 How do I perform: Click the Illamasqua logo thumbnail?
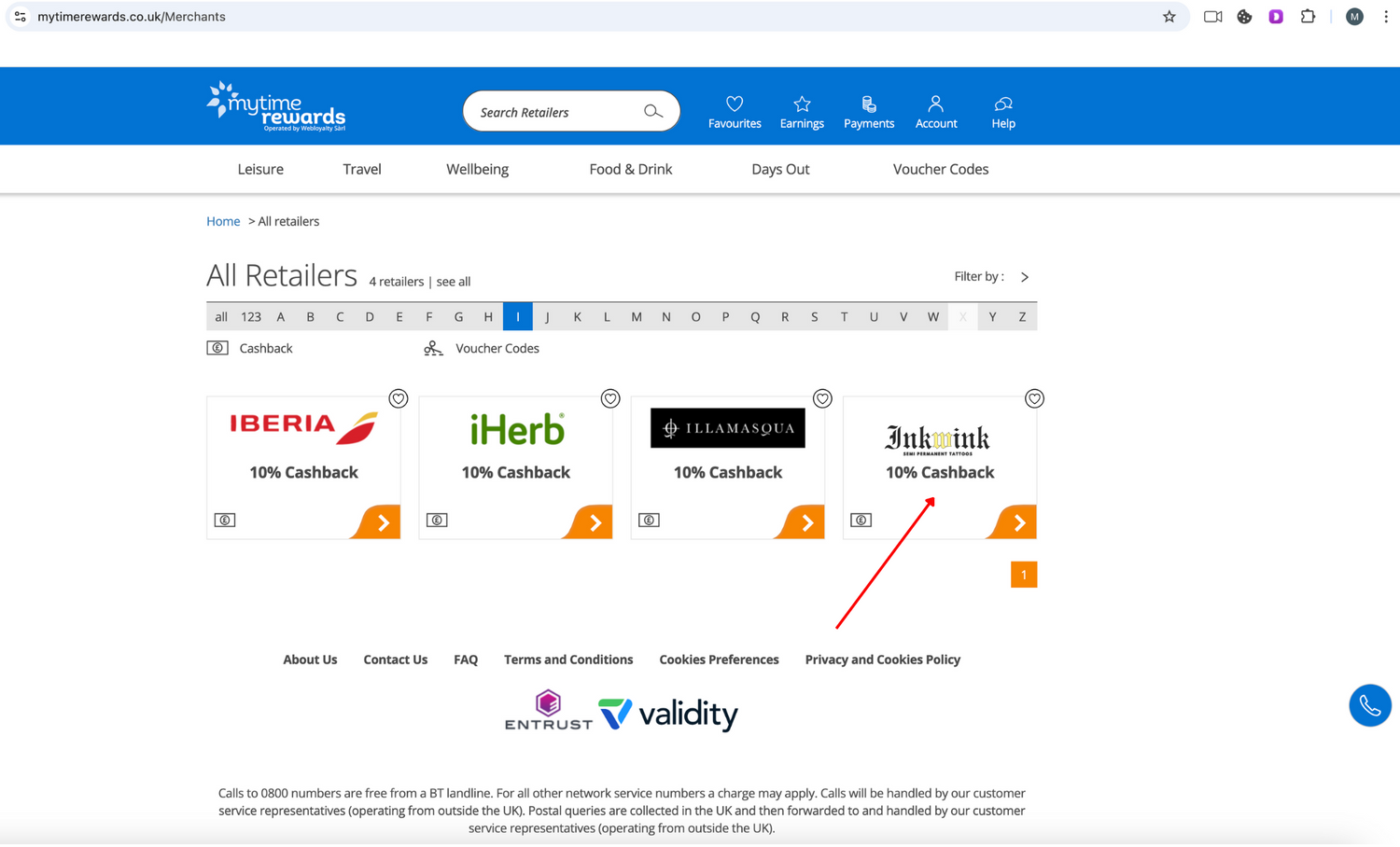coord(728,428)
